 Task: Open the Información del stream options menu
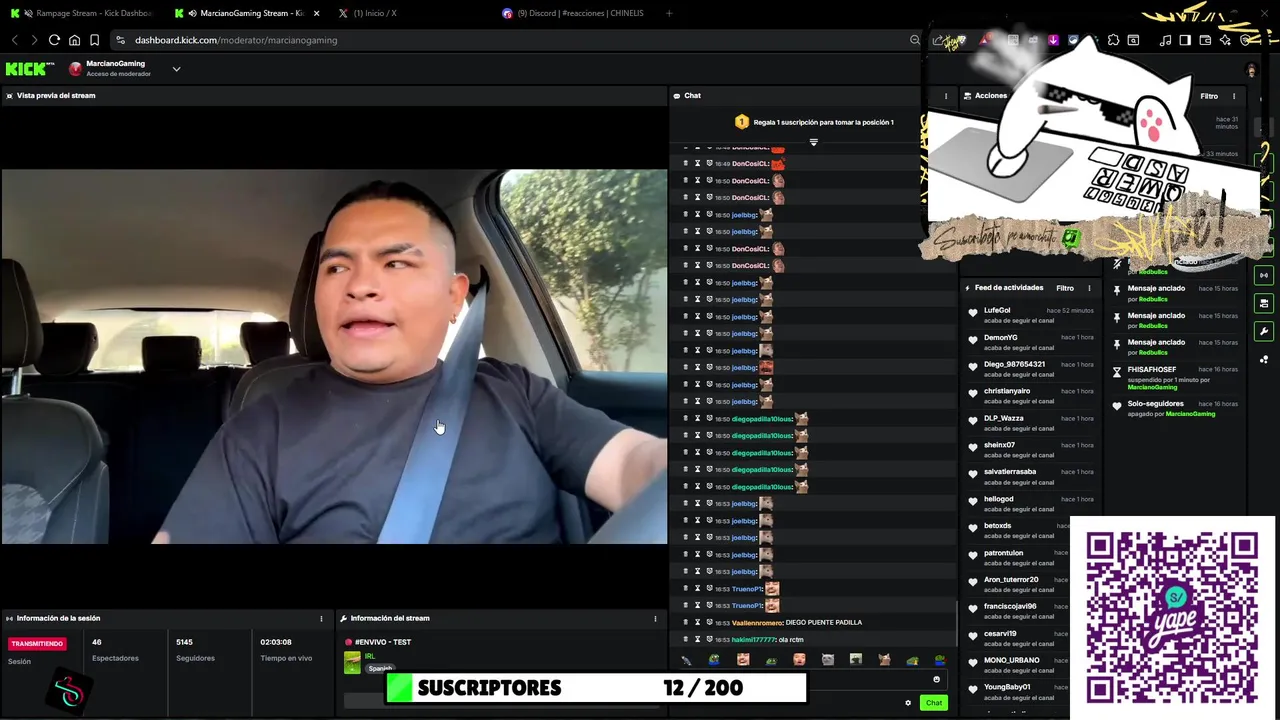click(655, 619)
